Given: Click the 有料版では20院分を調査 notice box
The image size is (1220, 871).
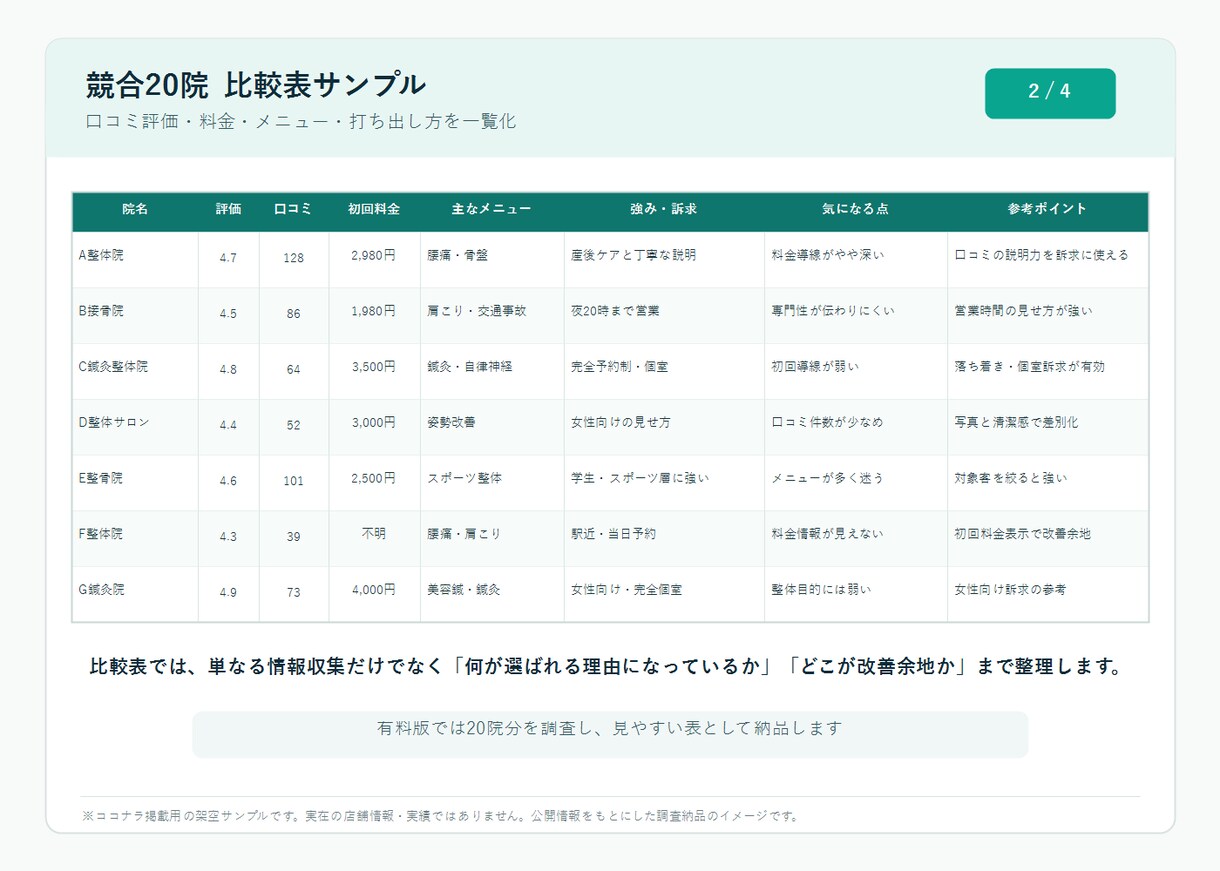Looking at the screenshot, I should [x=610, y=734].
